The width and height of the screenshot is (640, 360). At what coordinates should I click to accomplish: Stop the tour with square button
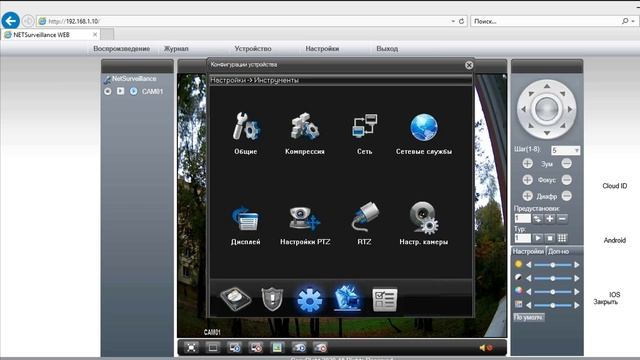coord(550,238)
